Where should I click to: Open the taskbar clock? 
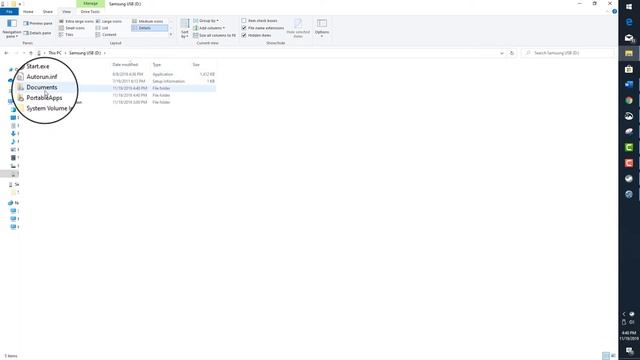tap(629, 336)
